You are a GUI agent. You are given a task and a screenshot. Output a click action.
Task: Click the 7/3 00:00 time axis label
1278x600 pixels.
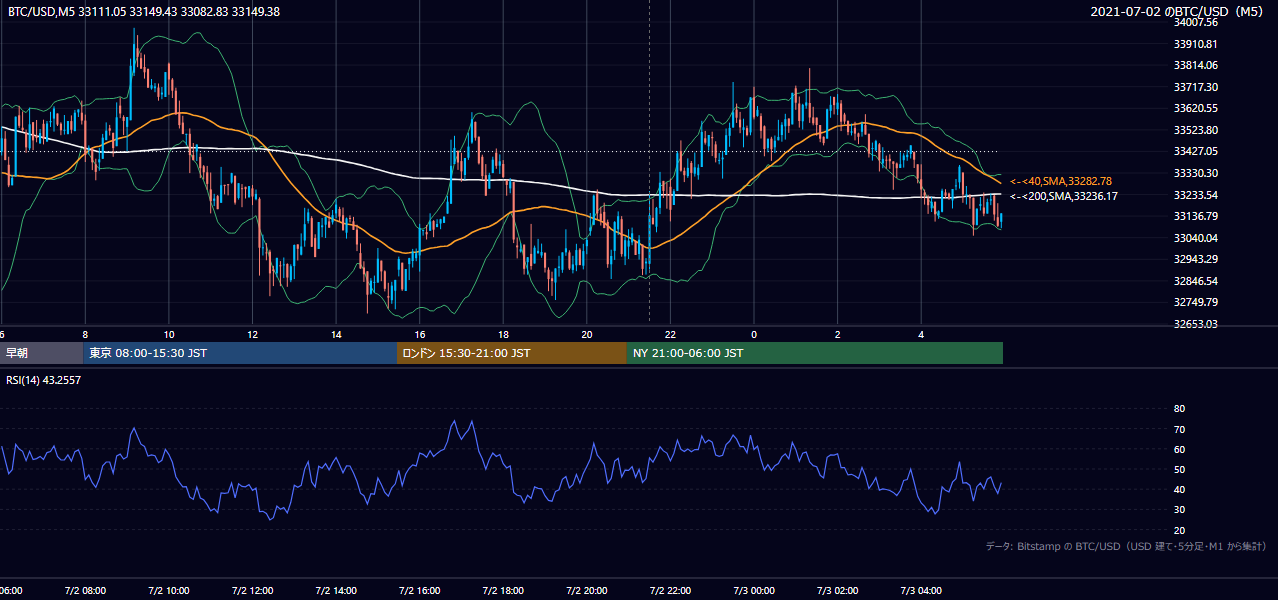click(x=754, y=591)
